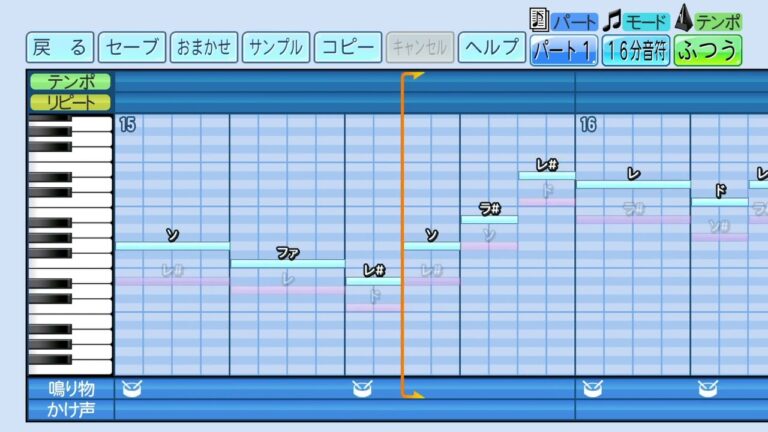768x432 pixels.
Task: Click the orange playhead top marker
Action: [x=413, y=76]
